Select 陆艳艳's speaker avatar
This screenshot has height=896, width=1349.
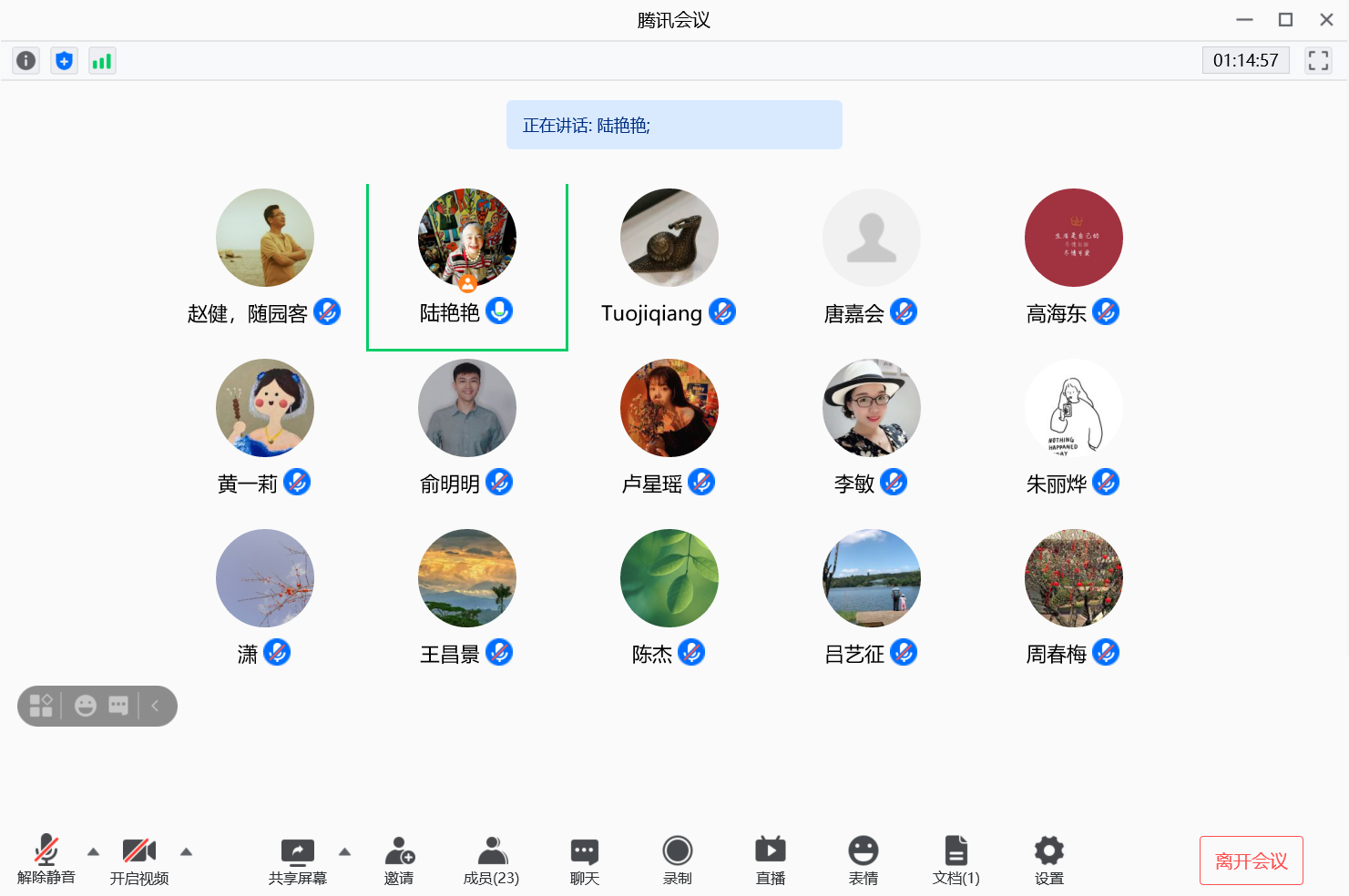tap(467, 239)
